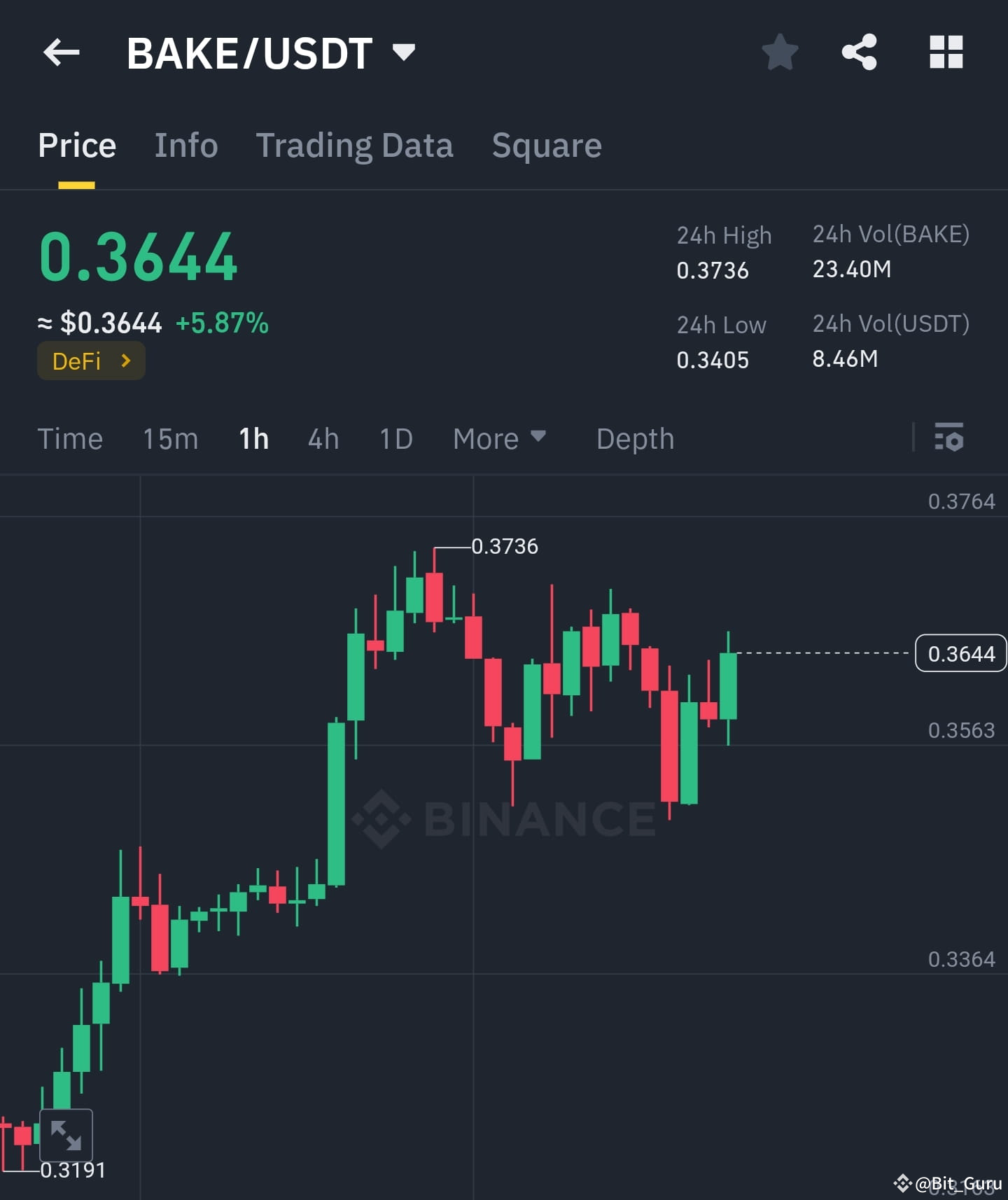Enable the 4h candle interval

click(323, 438)
